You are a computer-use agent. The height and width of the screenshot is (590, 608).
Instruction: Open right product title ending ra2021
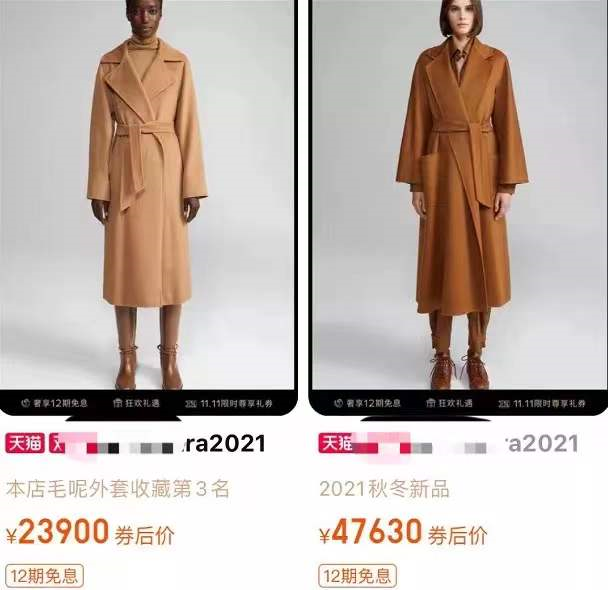point(449,443)
